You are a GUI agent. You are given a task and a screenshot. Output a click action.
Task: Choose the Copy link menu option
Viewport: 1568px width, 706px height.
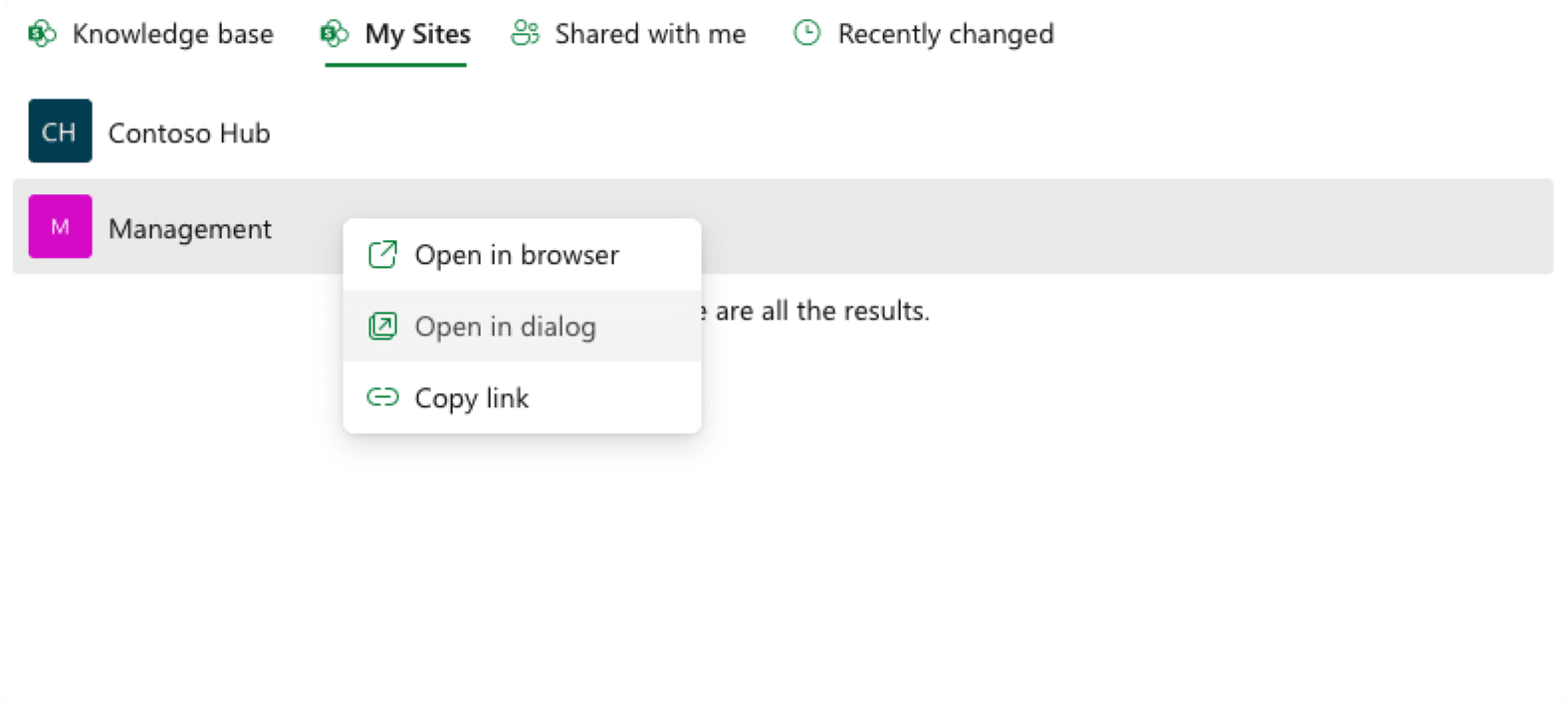click(x=471, y=398)
